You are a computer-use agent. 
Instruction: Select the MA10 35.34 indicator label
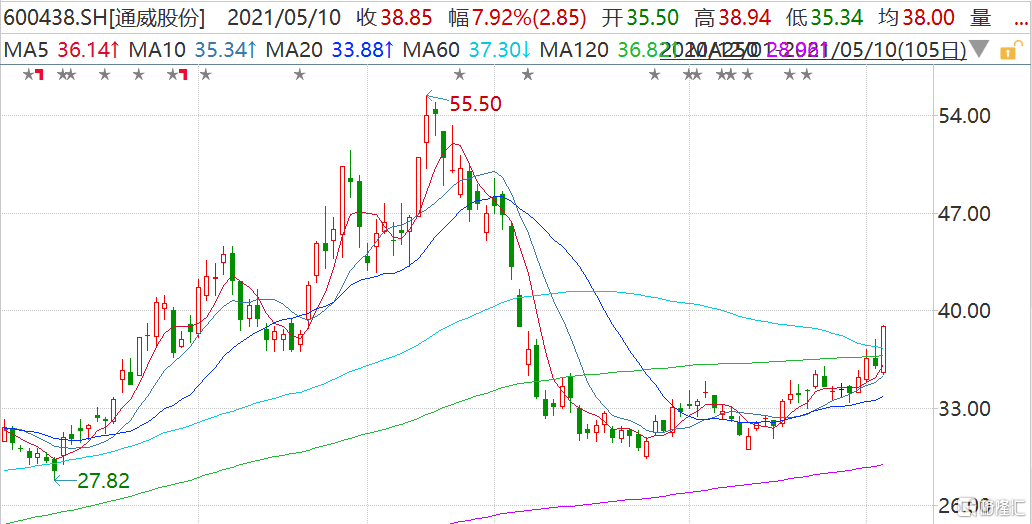[192, 49]
